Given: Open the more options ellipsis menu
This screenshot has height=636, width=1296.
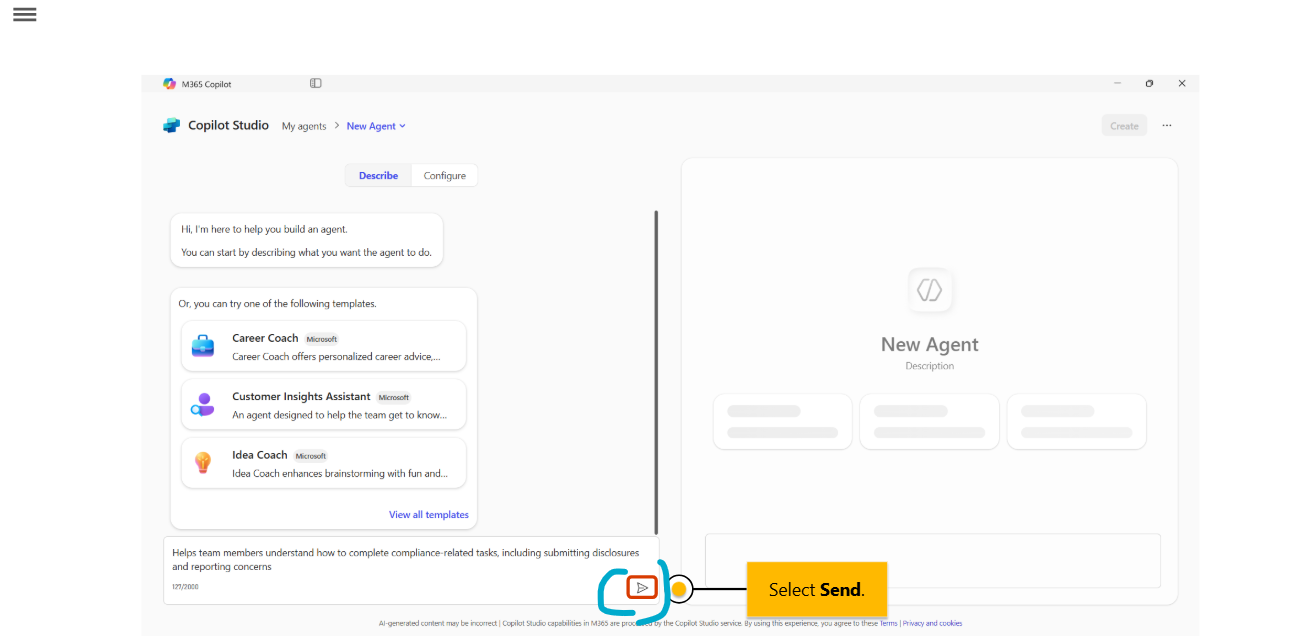Looking at the screenshot, I should pyautogui.click(x=1167, y=126).
